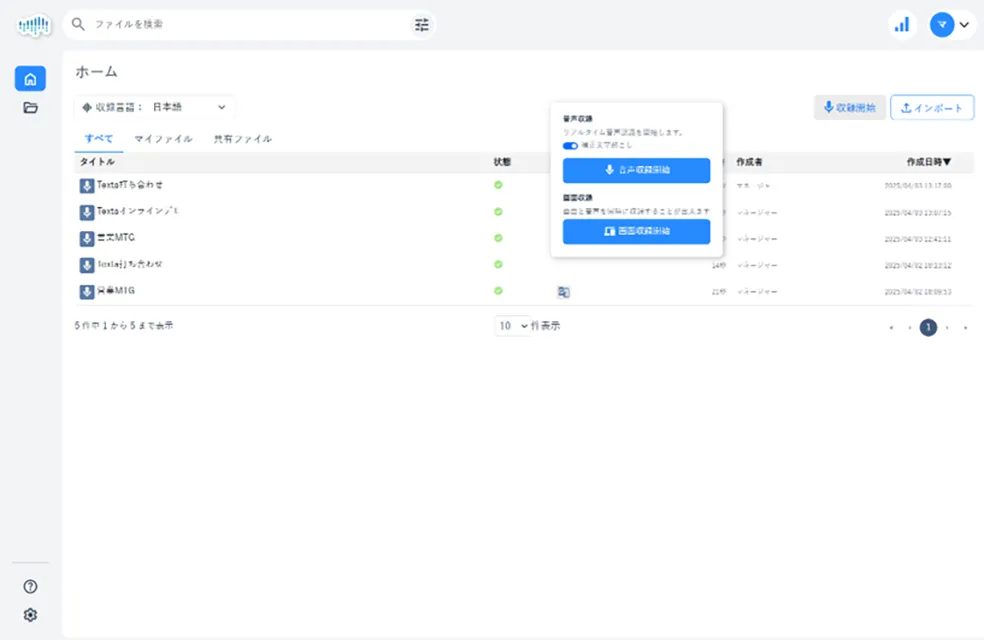Click the 状態 column header

pos(502,162)
